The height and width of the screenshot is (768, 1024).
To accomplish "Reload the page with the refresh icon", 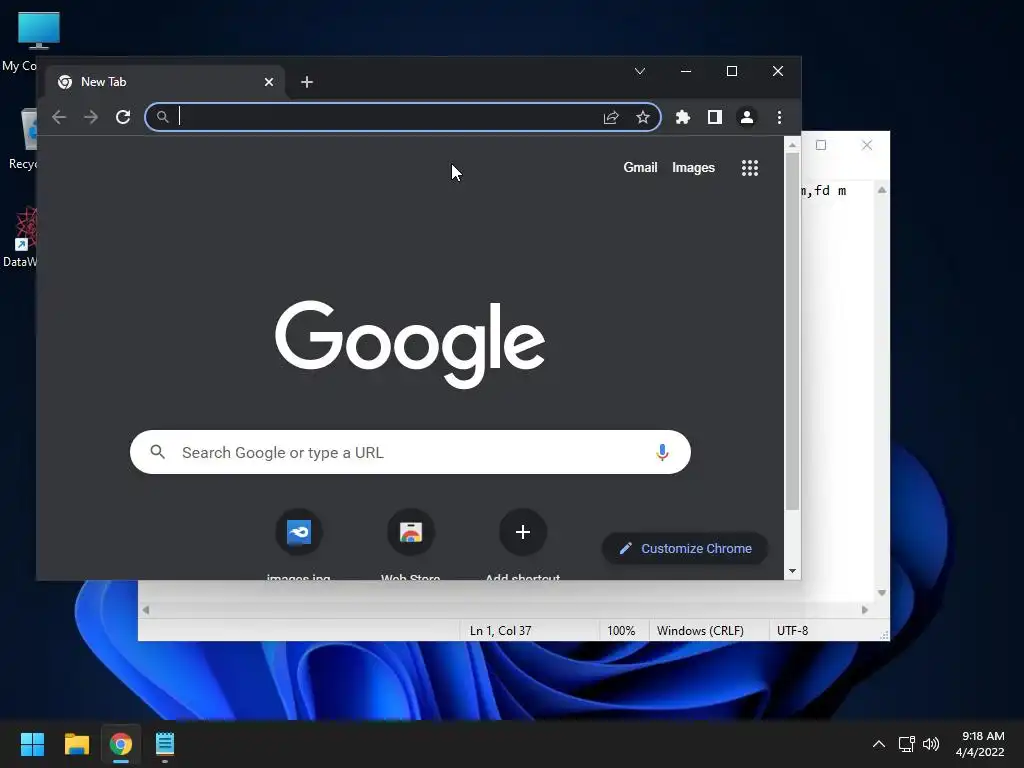I will (123, 117).
